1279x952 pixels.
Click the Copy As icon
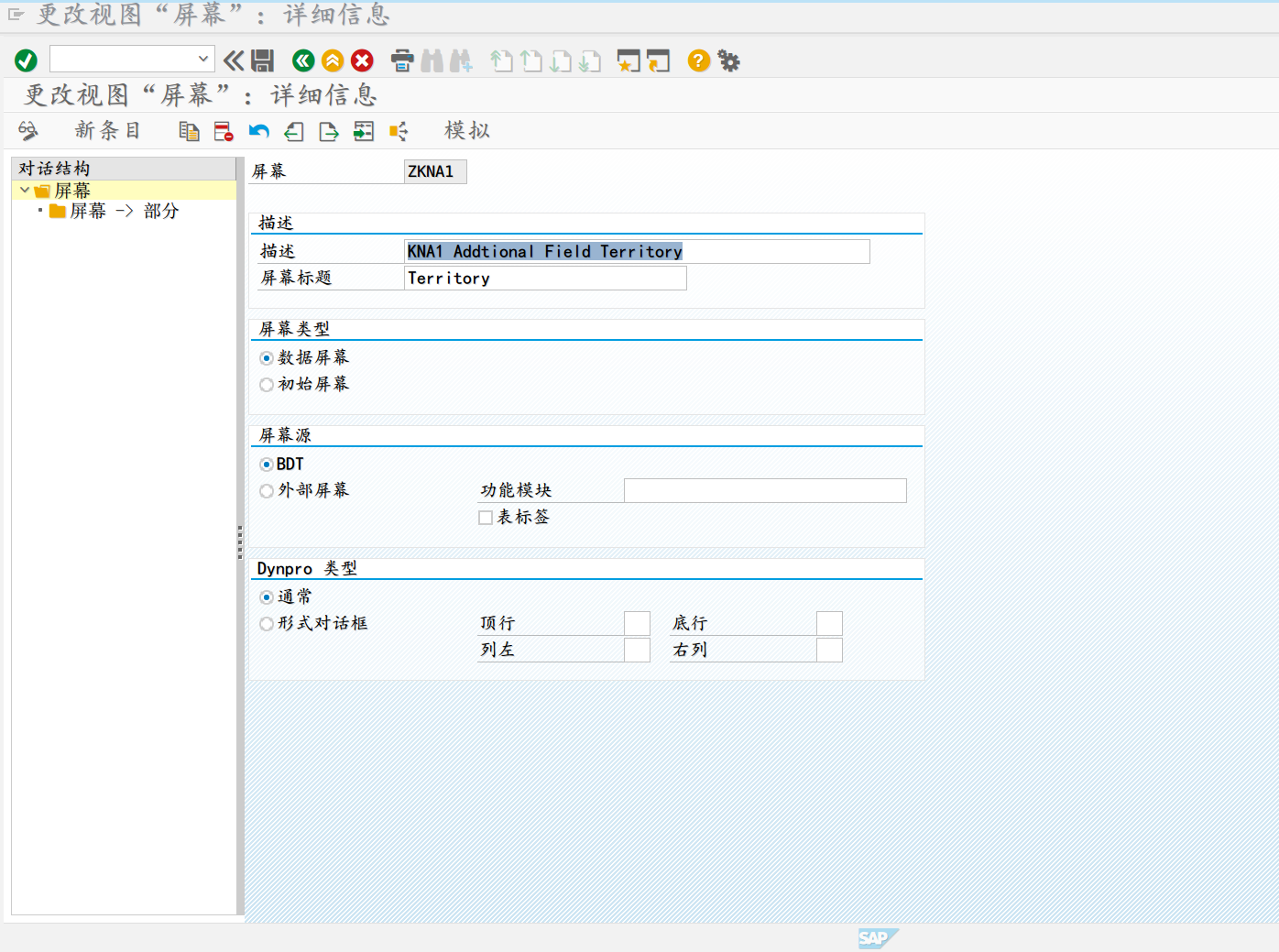[x=189, y=132]
